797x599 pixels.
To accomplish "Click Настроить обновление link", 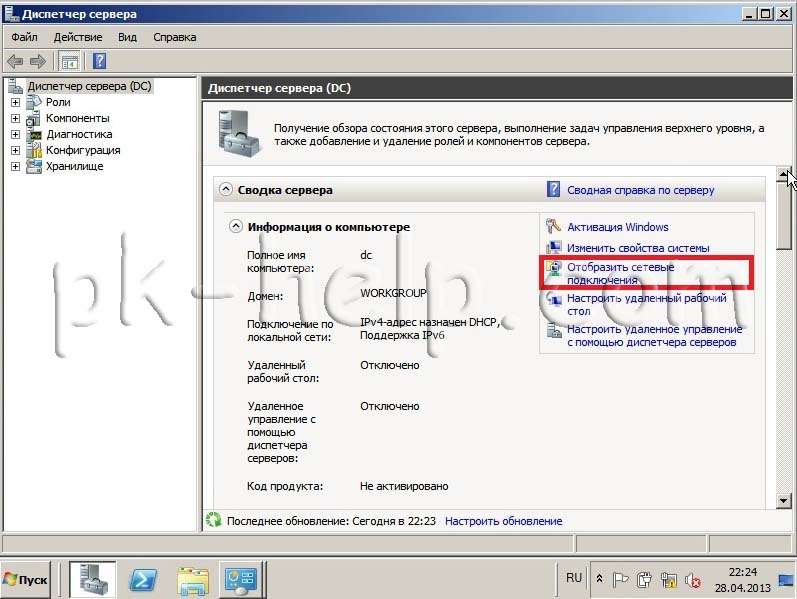I will [x=503, y=521].
